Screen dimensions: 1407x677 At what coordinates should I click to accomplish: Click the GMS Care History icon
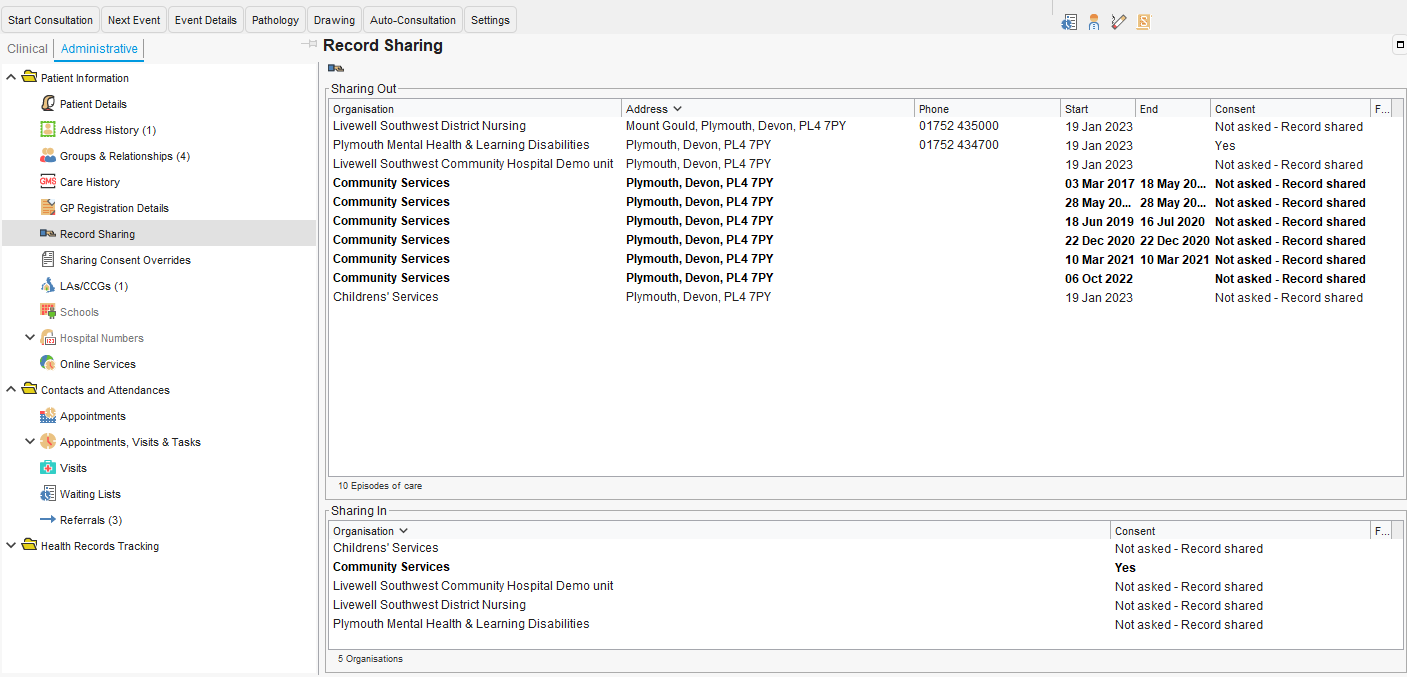tap(48, 182)
